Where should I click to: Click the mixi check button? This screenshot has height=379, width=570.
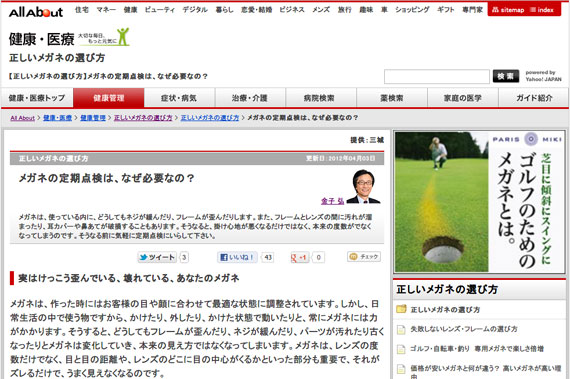click(364, 257)
